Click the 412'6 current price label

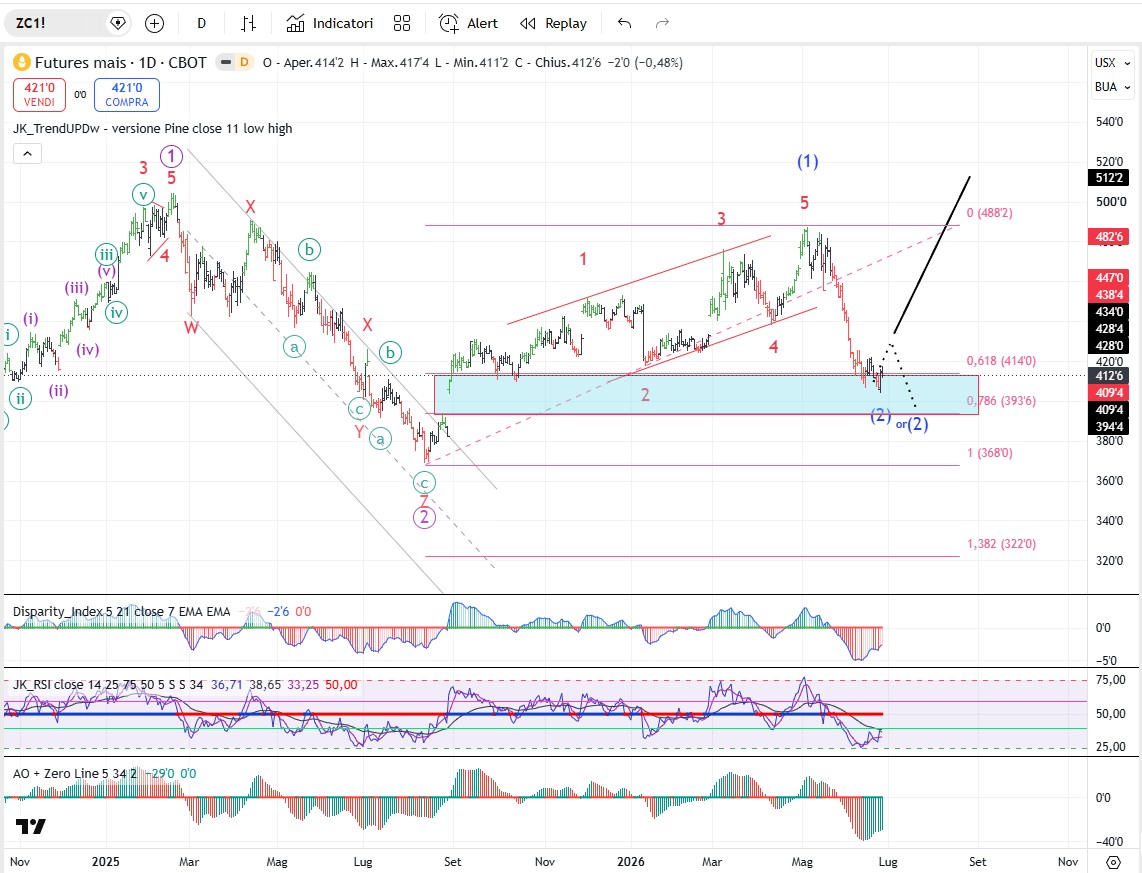1108,376
